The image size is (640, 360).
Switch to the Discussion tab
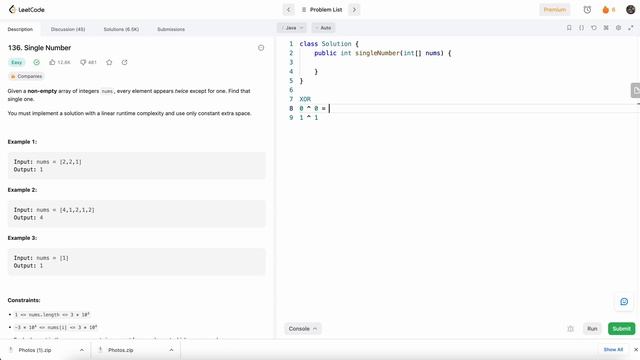pyautogui.click(x=68, y=29)
